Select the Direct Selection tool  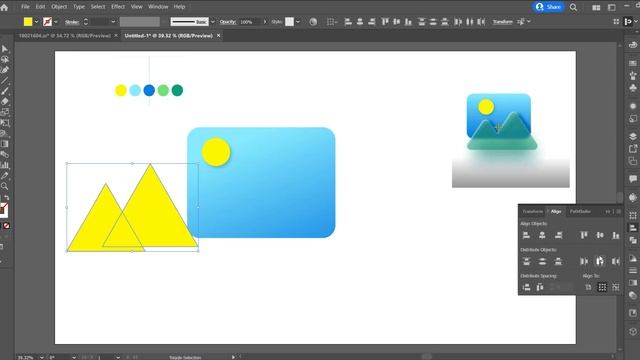pos(5,60)
